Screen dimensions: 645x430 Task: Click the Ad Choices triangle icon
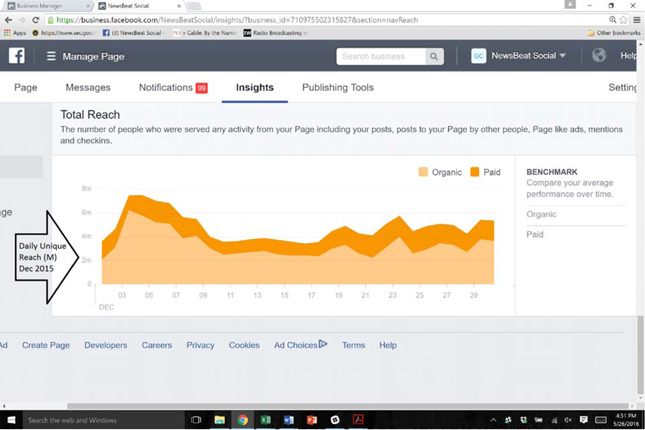click(323, 345)
